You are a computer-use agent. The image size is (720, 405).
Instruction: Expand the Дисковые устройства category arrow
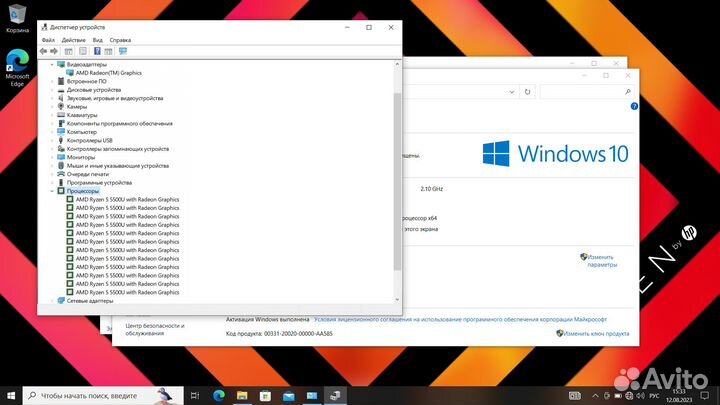(52, 90)
